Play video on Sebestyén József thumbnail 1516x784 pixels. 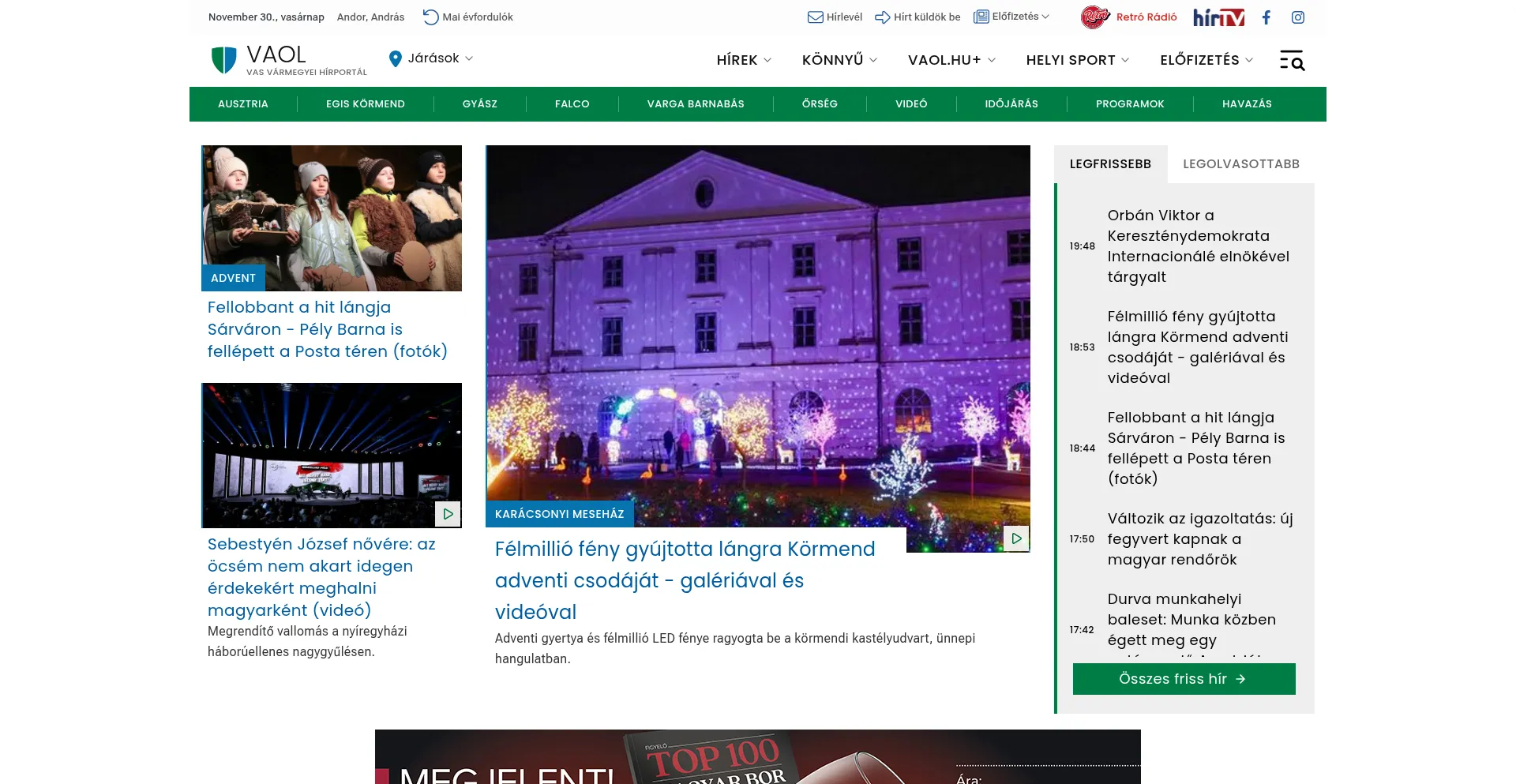(x=448, y=514)
